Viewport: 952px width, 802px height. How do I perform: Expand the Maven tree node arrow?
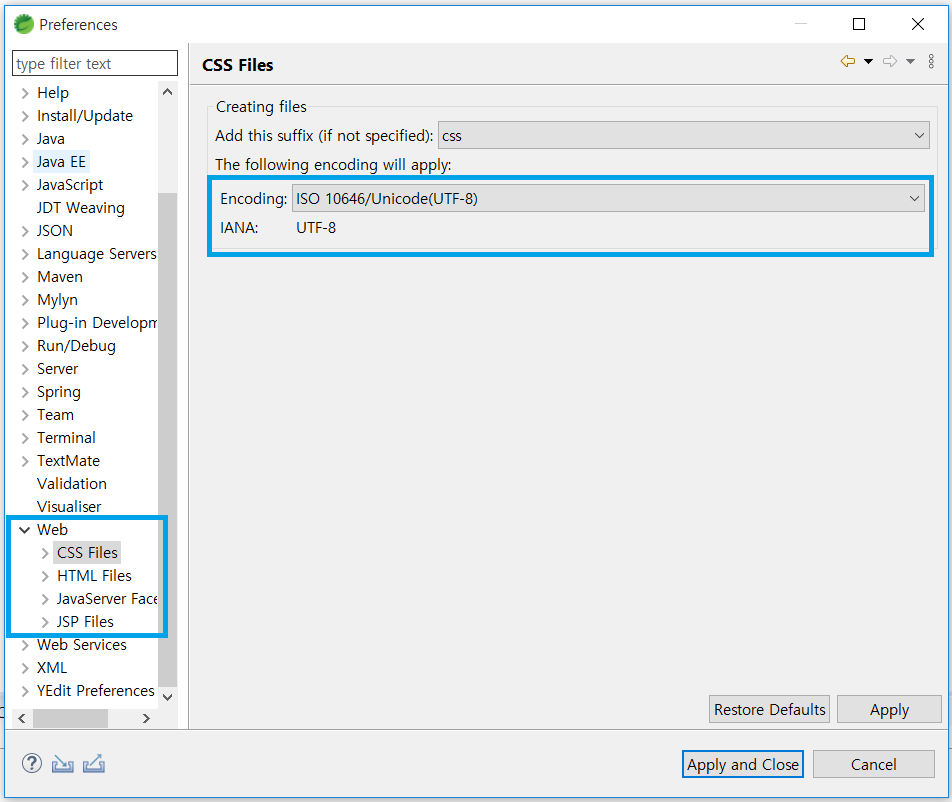[25, 277]
